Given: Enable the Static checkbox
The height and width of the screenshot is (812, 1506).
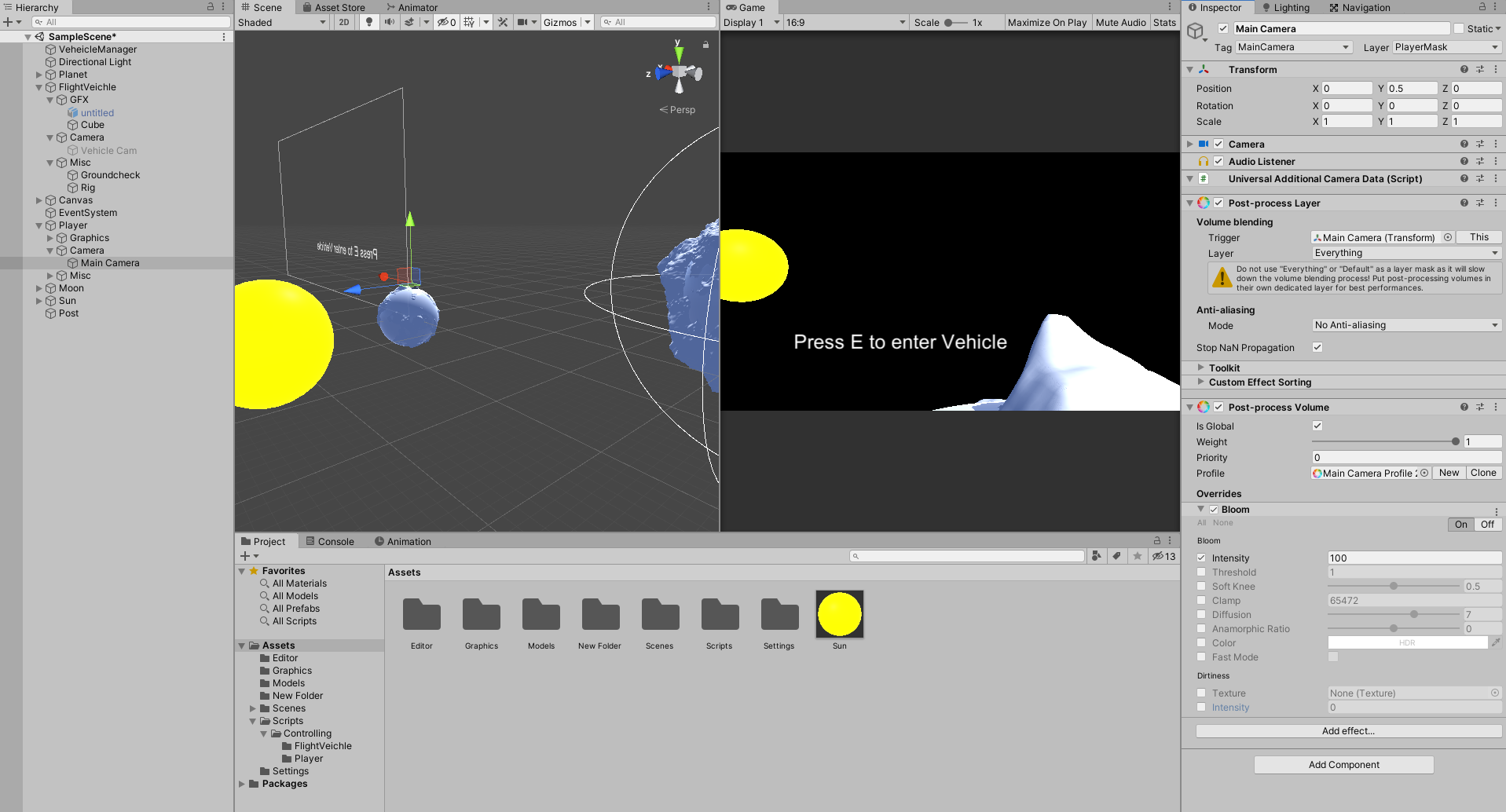Looking at the screenshot, I should [1459, 28].
